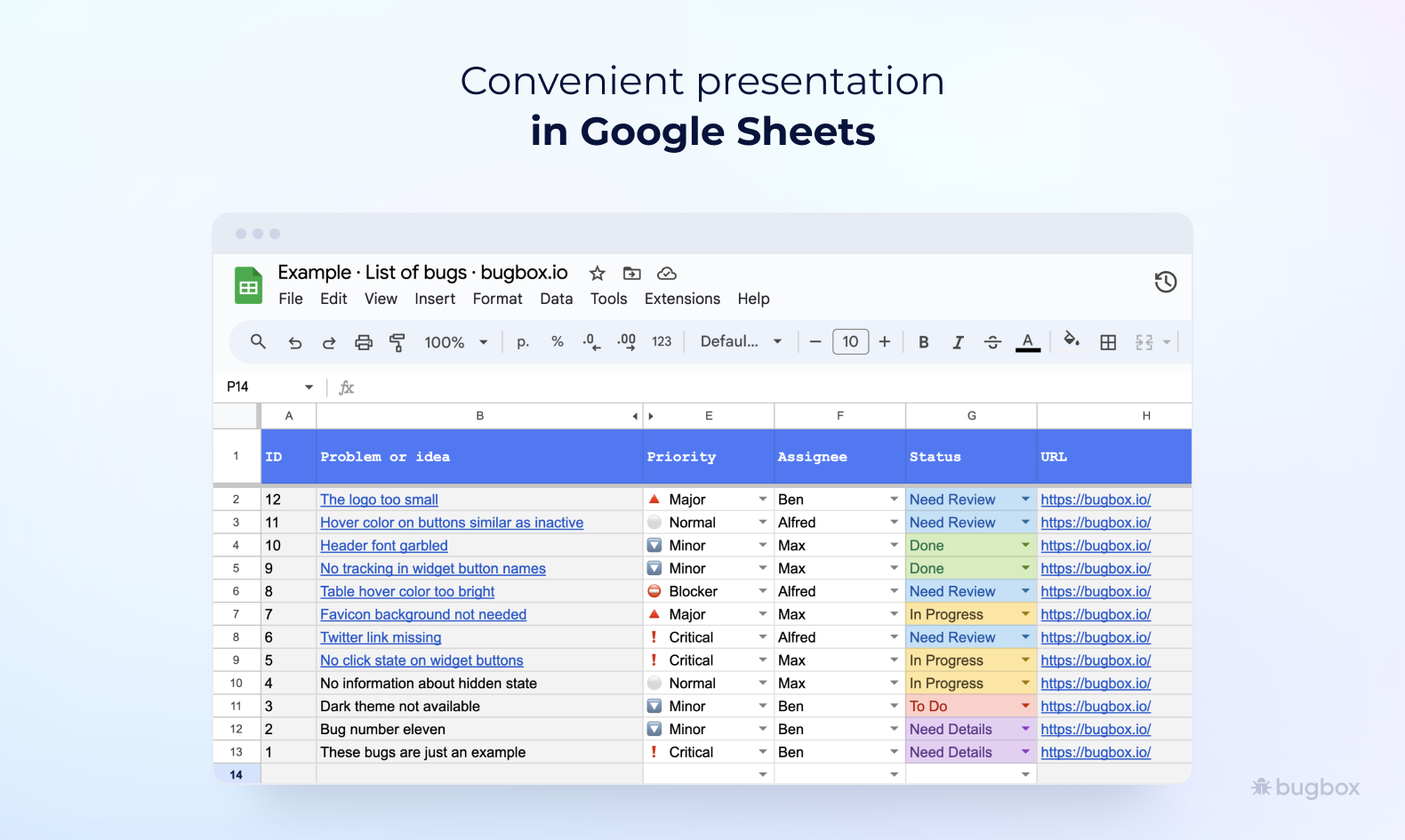Open Assignee dropdown in row 2 (Ben)
Viewport: 1405px width, 840px height.
894,500
